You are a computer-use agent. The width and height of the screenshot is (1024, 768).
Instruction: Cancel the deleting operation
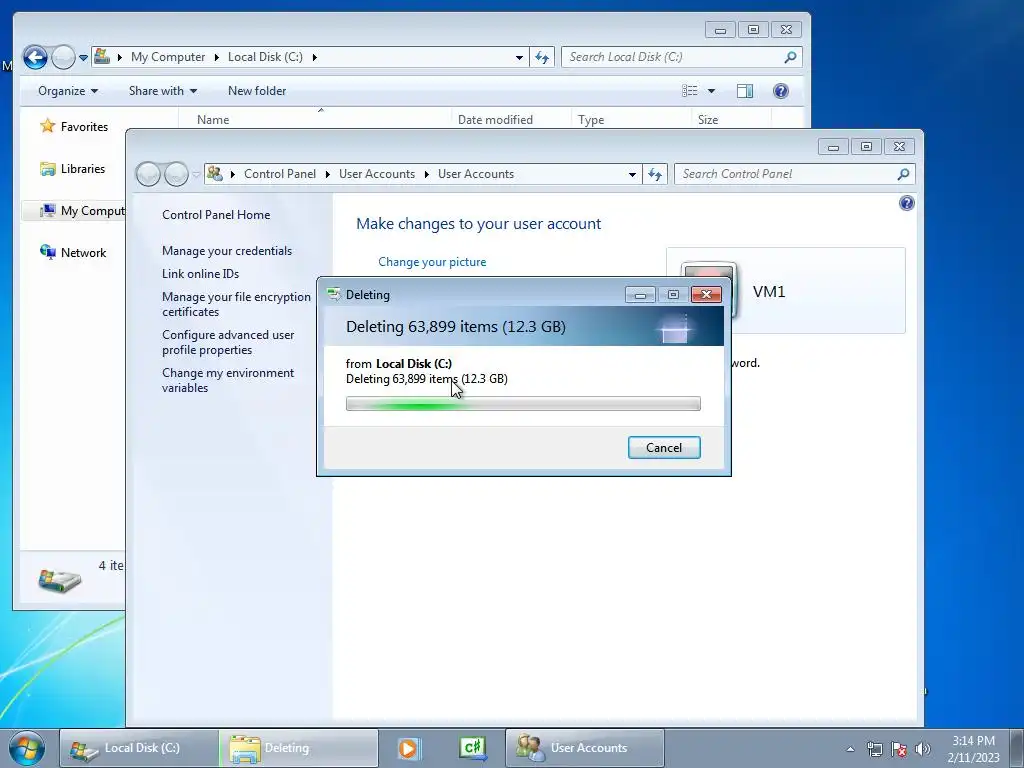click(664, 447)
